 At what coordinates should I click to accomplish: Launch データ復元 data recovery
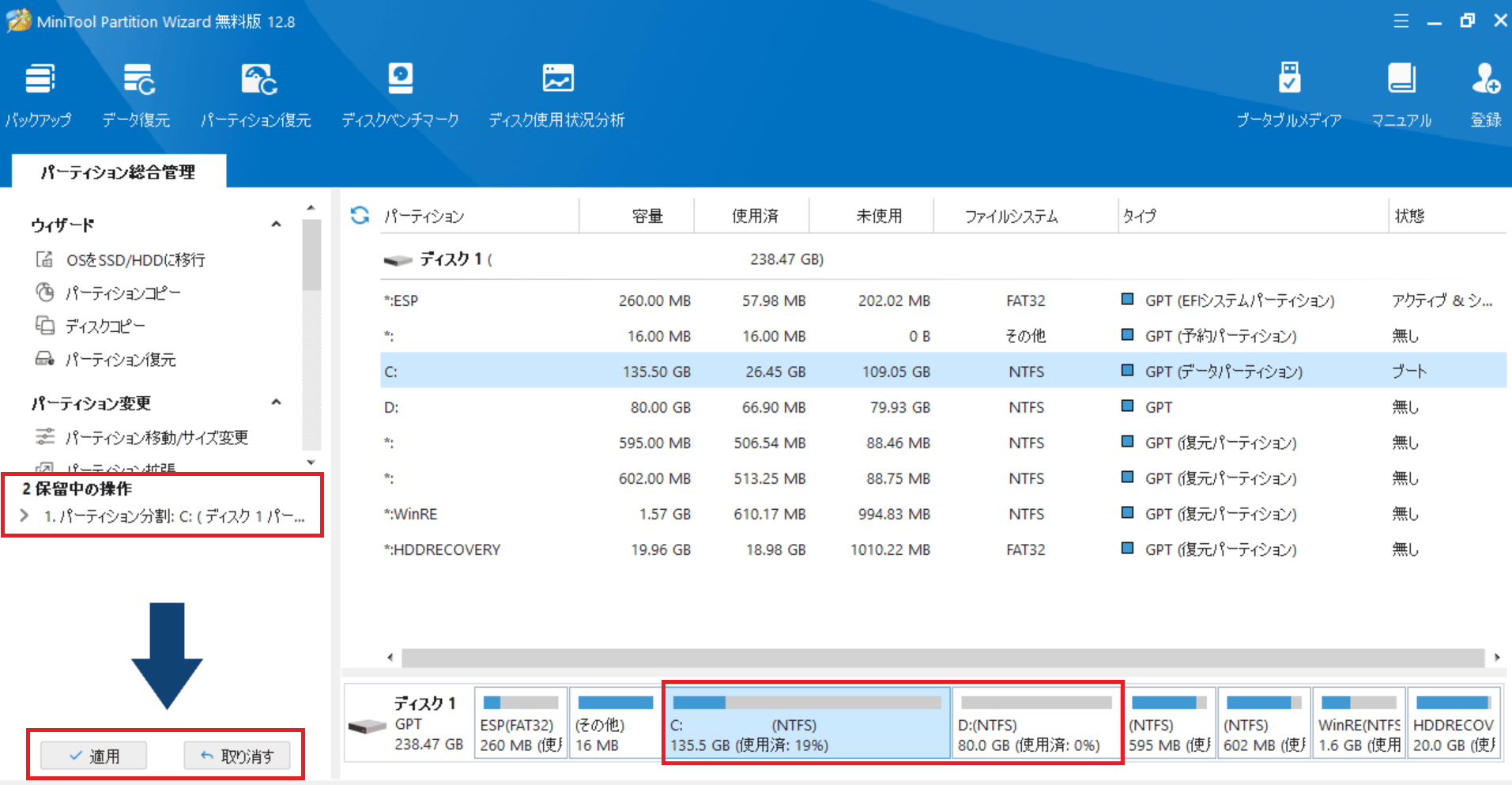pyautogui.click(x=136, y=95)
